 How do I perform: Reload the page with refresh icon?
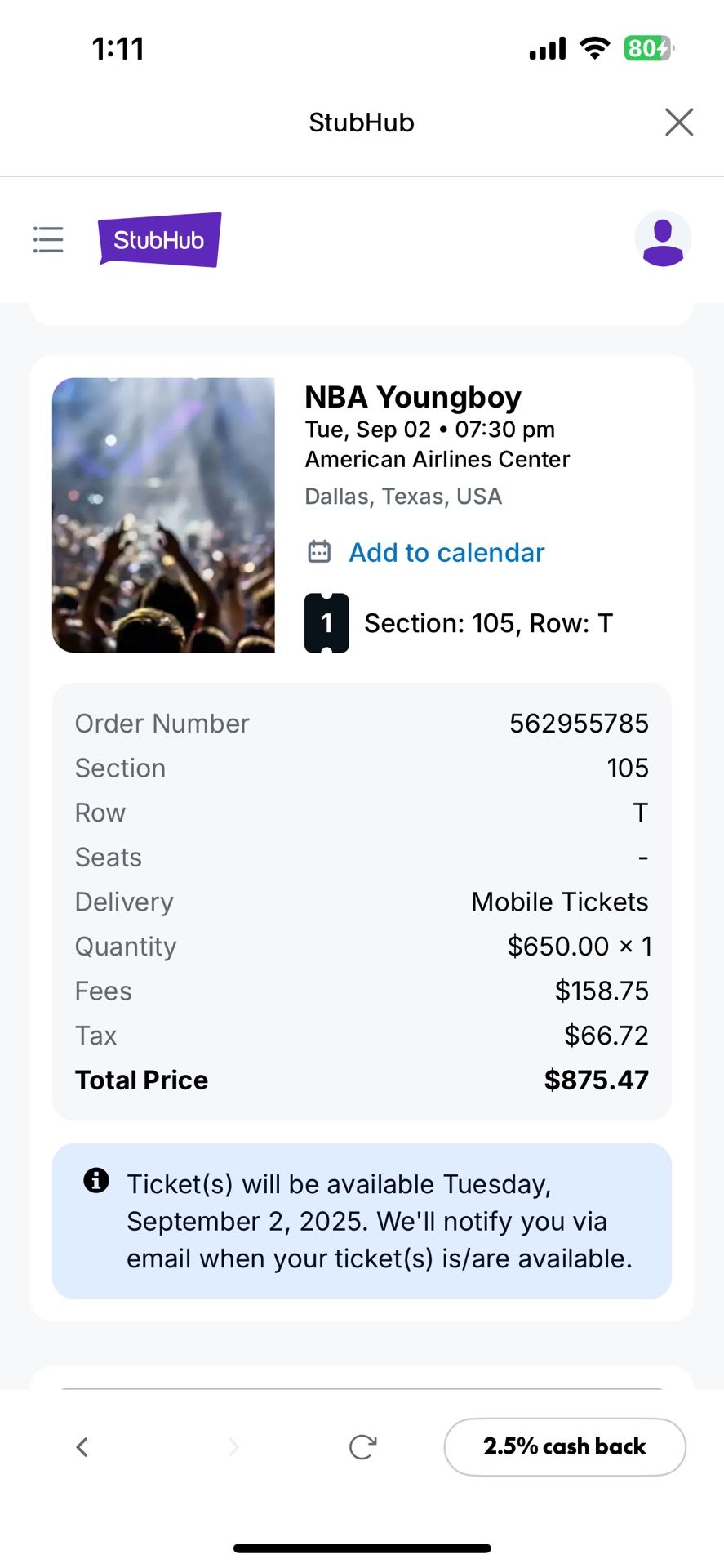tap(362, 1447)
